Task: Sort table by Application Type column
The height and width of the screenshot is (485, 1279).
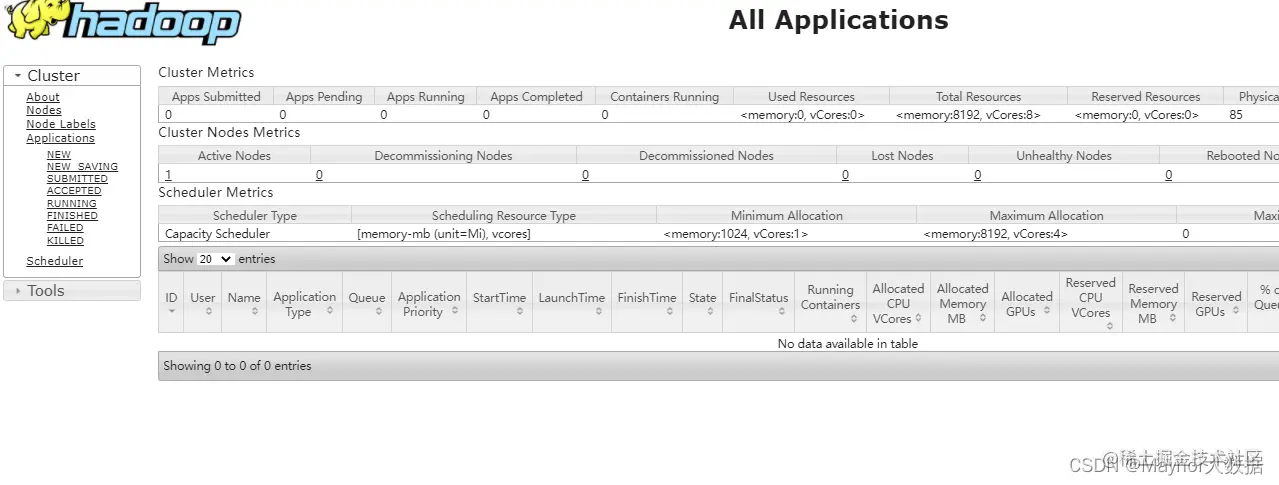Action: point(304,302)
